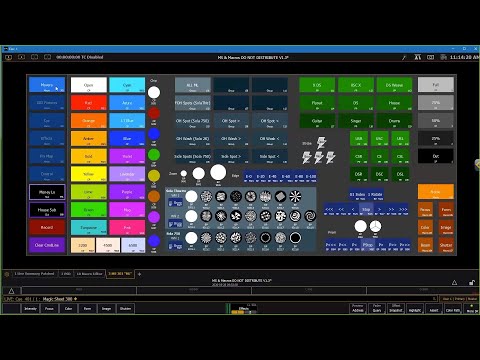The width and height of the screenshot is (480, 360).
Task: Click the triangle icon left of command line
Action: point(11,291)
